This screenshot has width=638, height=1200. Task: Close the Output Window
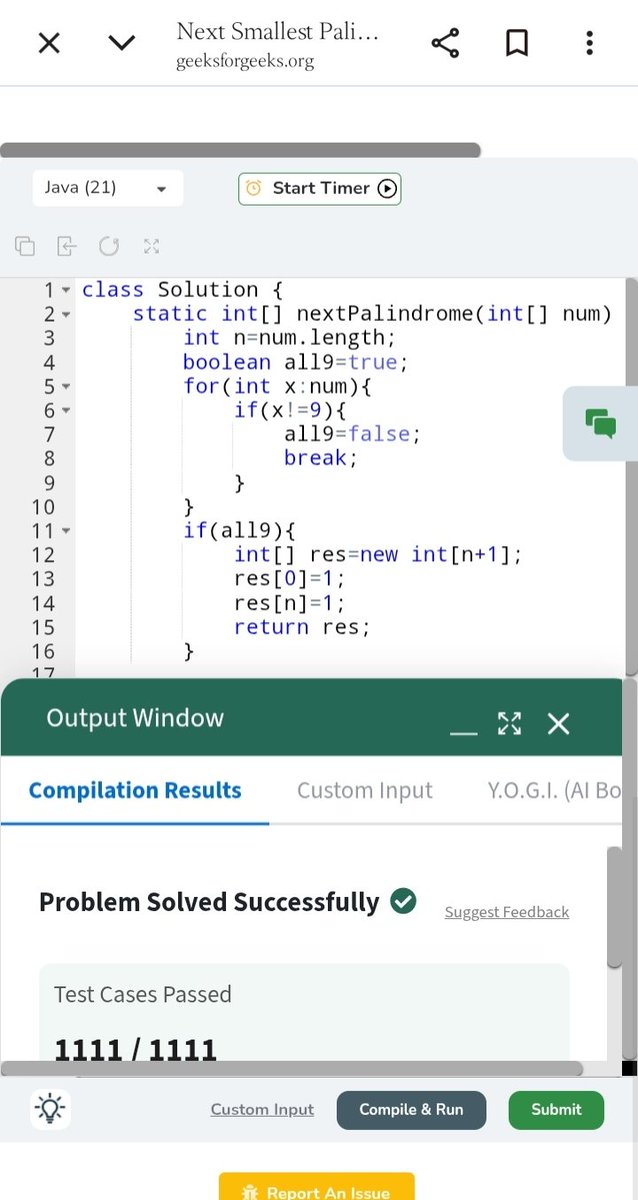(559, 724)
